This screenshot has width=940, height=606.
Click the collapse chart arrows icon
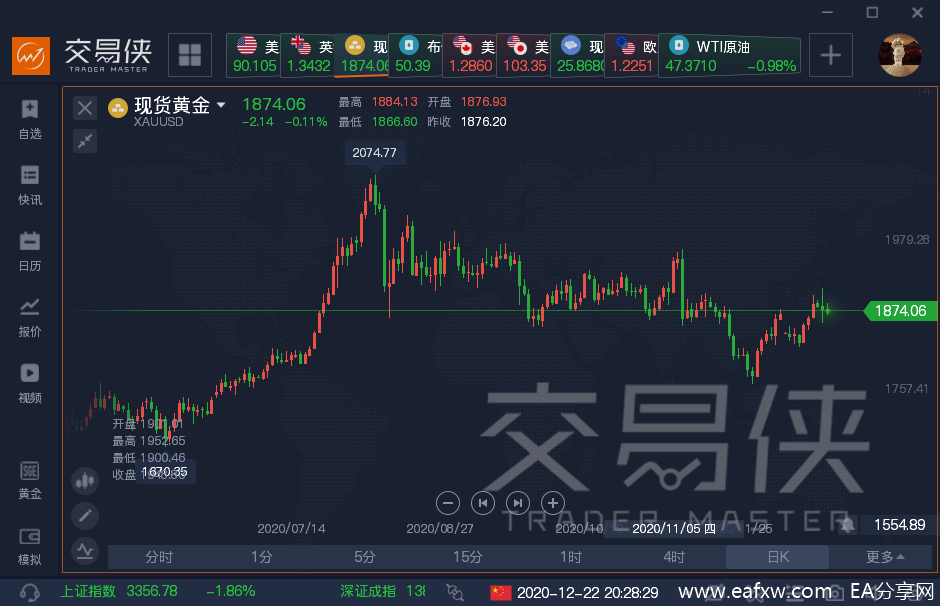point(85,141)
